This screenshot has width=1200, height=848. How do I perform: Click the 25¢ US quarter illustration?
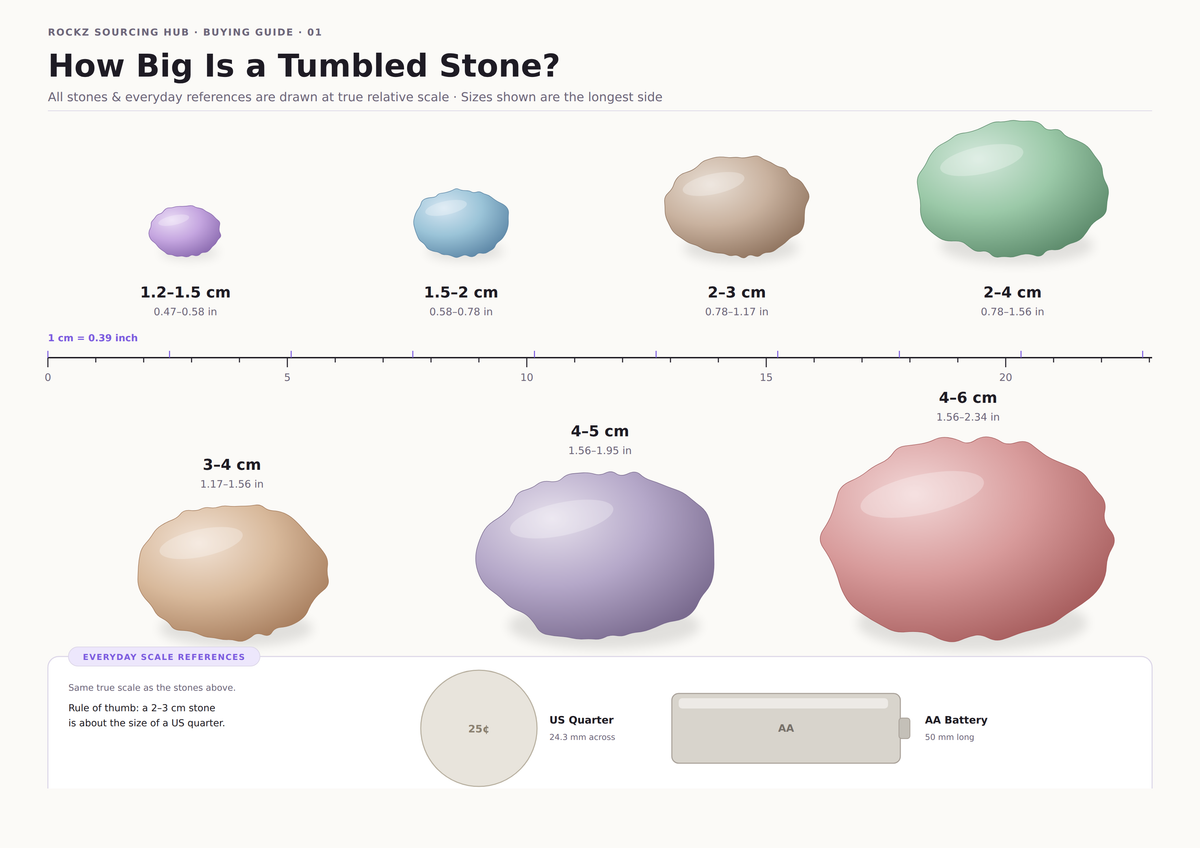(x=479, y=729)
